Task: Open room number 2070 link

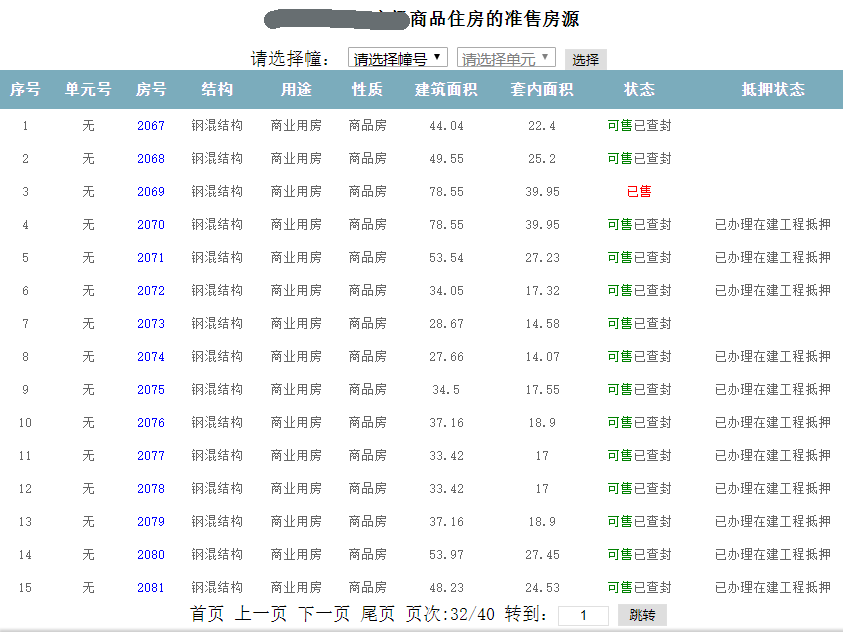Action: click(151, 225)
